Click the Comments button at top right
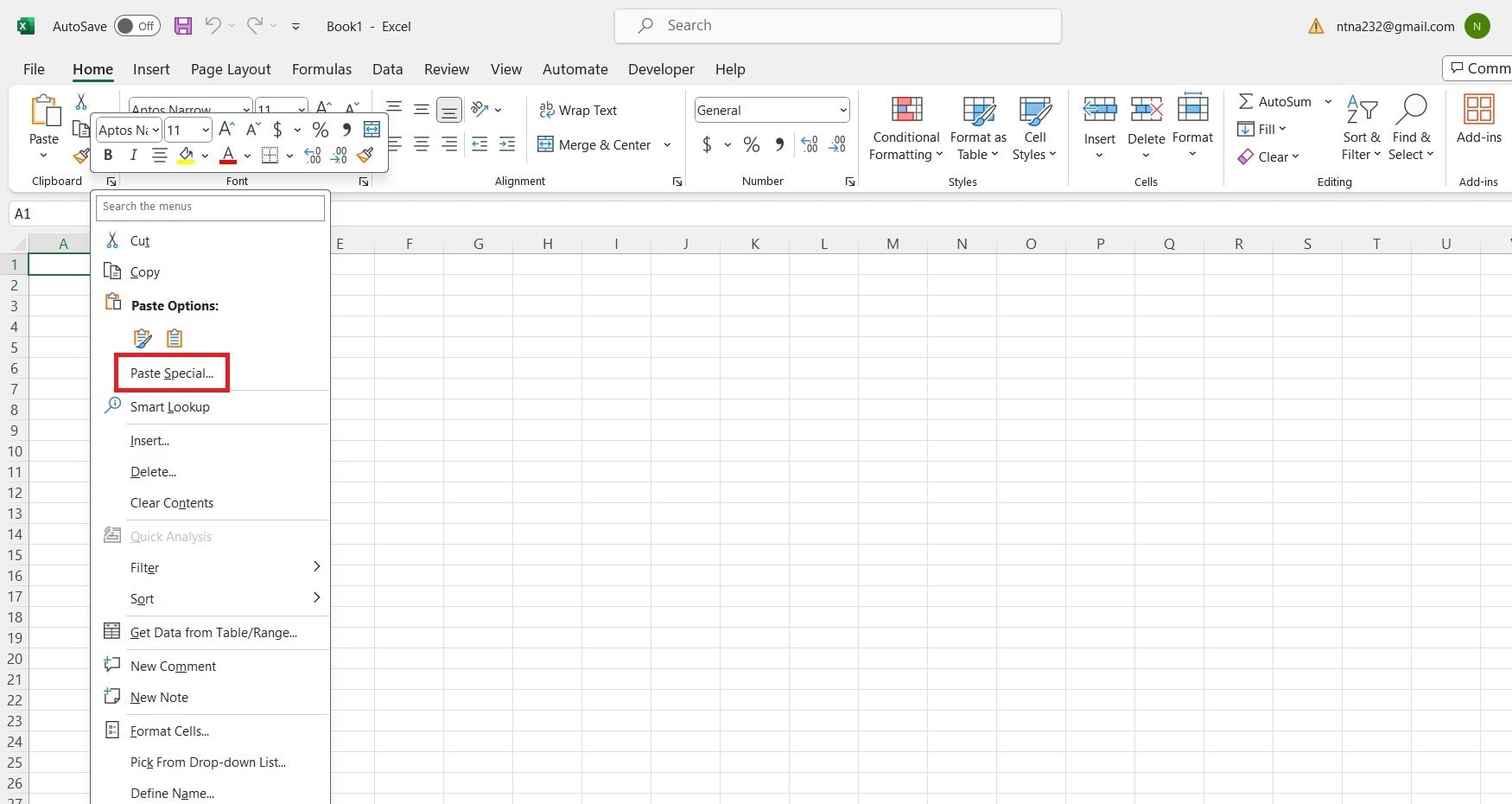 click(x=1478, y=68)
